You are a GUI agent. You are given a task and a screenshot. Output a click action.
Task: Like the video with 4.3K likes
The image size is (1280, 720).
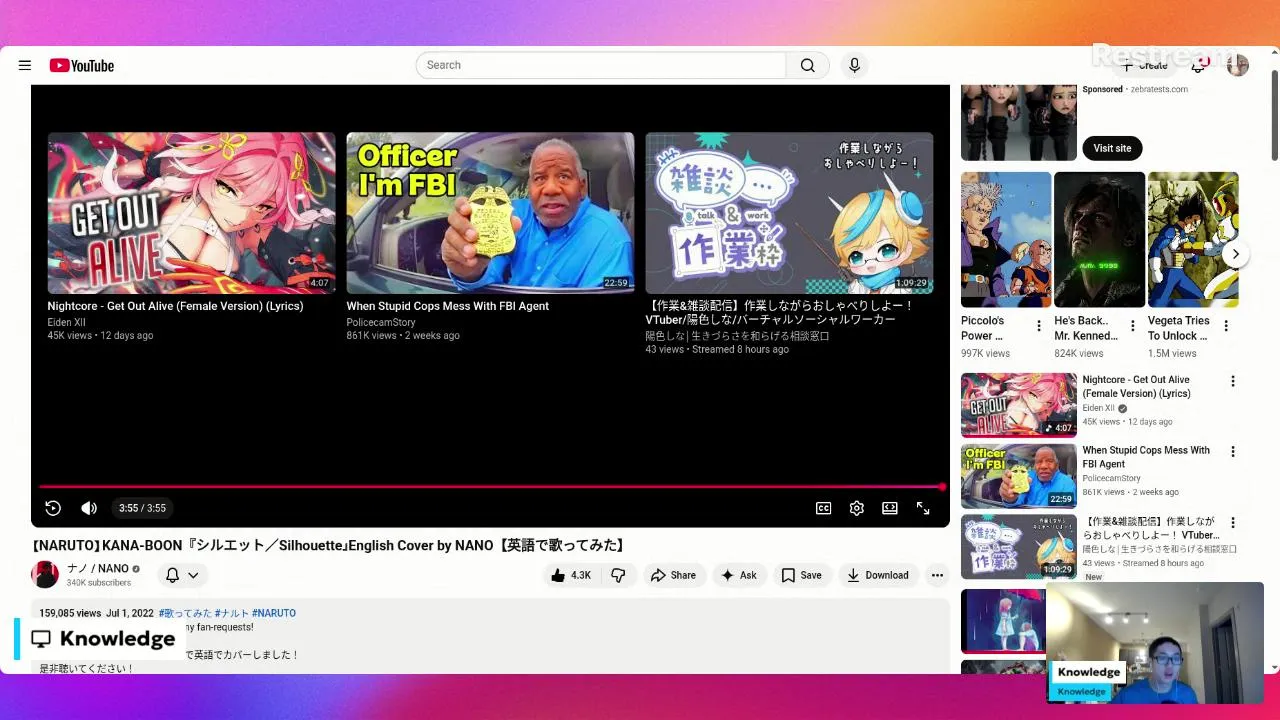pos(571,575)
